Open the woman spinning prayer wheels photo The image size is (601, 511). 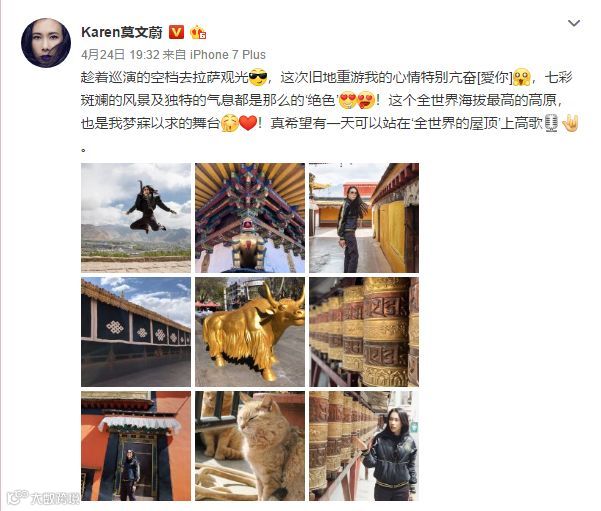(x=364, y=446)
